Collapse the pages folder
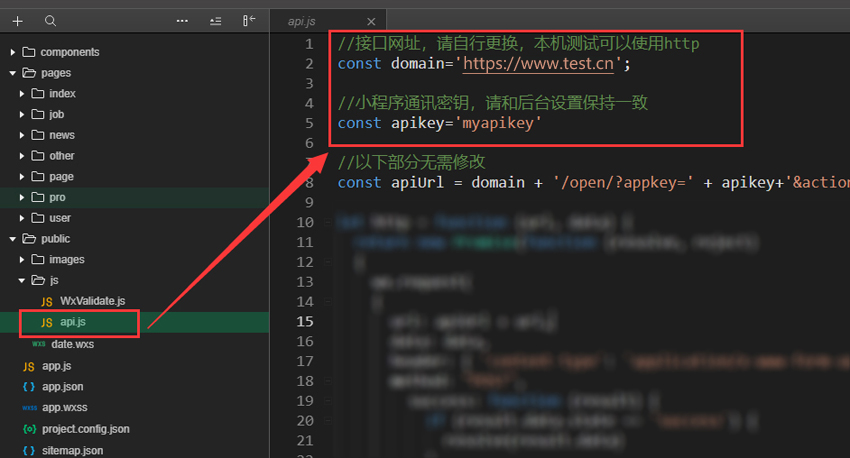 [x=13, y=73]
